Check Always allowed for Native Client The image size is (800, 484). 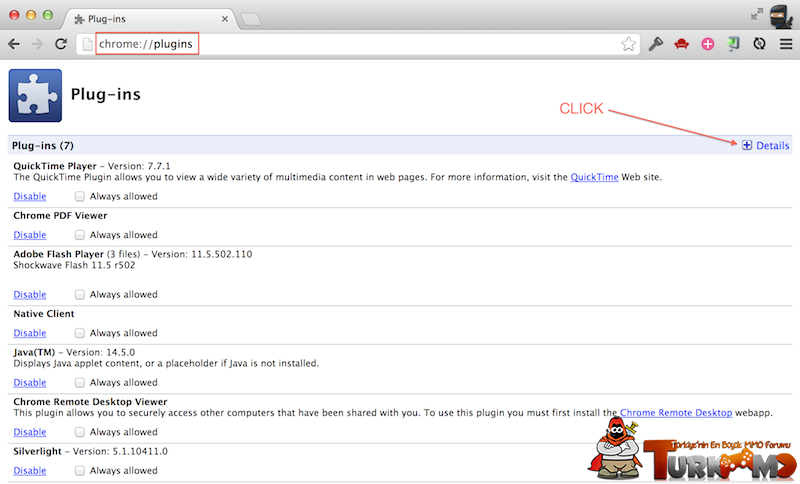tap(80, 333)
